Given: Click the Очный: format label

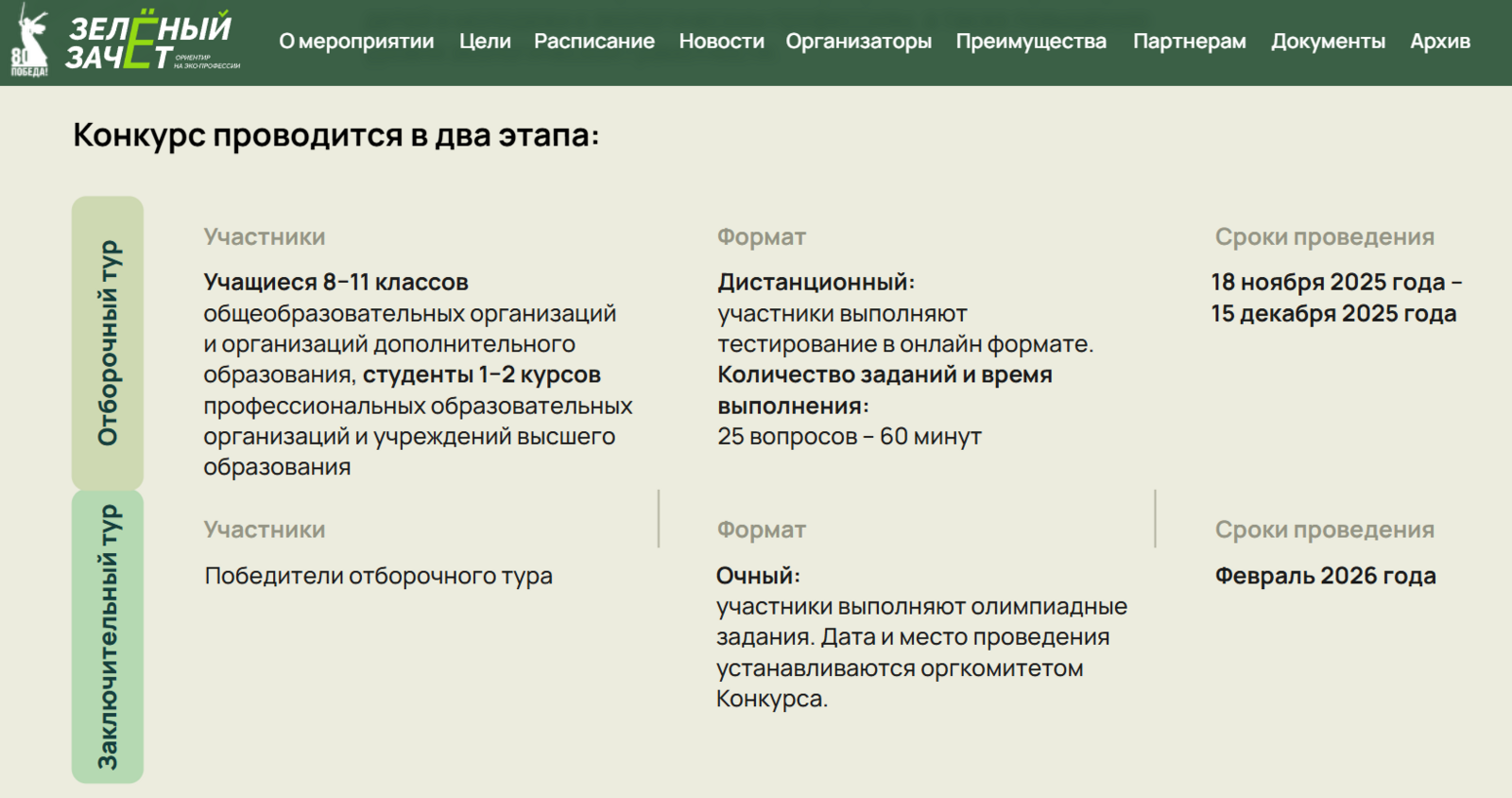Looking at the screenshot, I should click(758, 576).
